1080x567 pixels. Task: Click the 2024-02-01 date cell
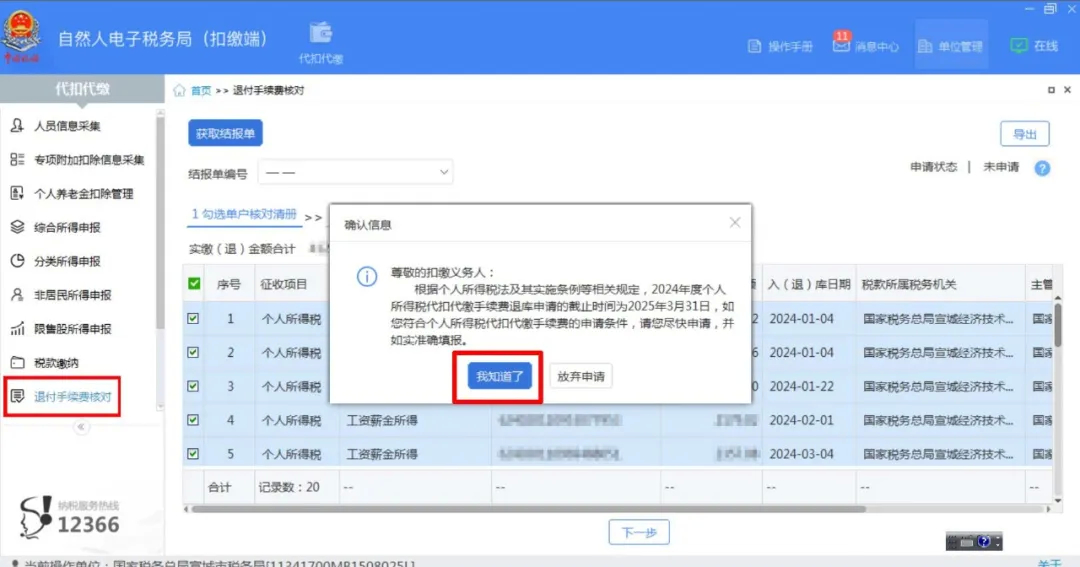coord(801,420)
